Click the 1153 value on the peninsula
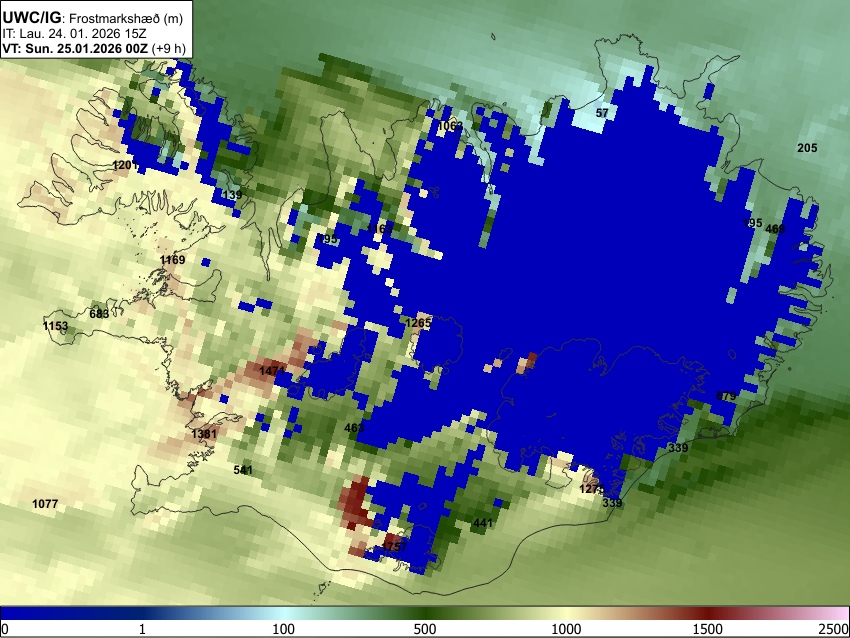This screenshot has width=850, height=638. [x=55, y=326]
